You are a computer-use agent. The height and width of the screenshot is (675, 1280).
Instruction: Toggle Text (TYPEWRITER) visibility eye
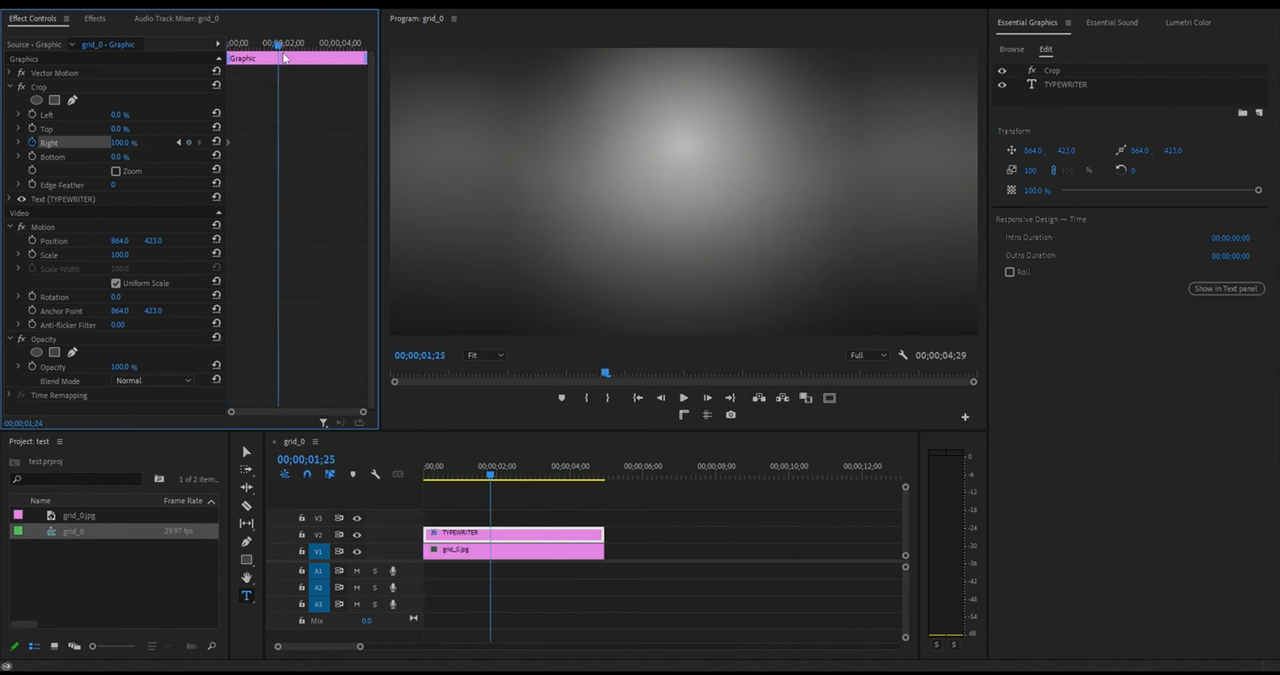(x=21, y=199)
